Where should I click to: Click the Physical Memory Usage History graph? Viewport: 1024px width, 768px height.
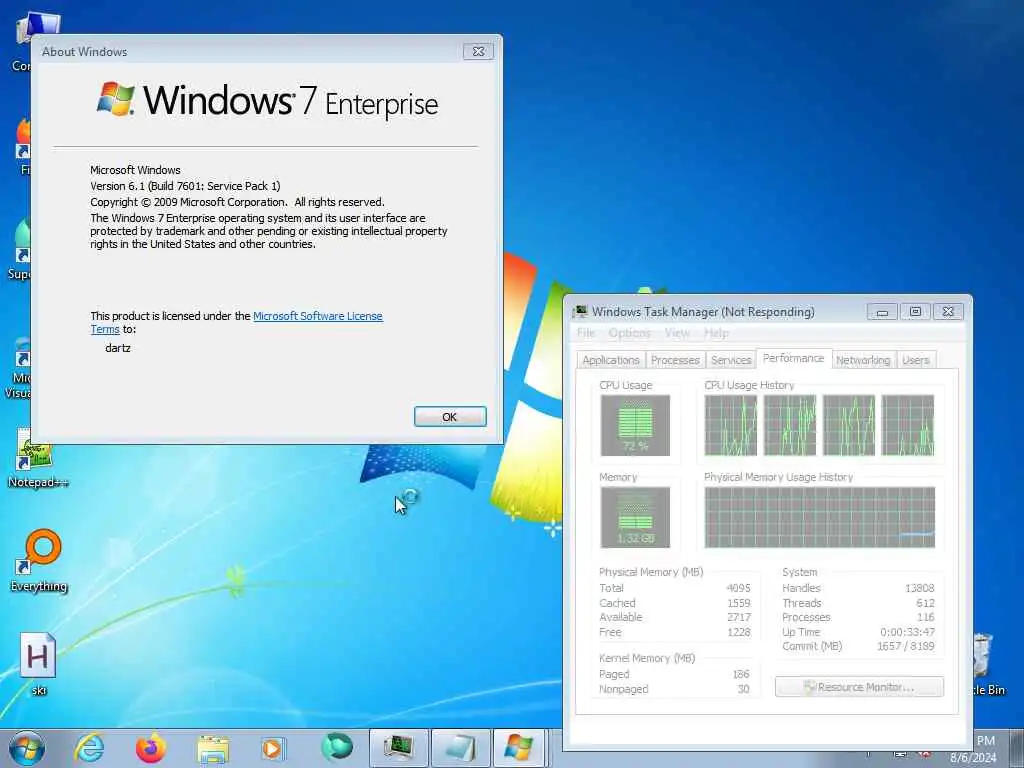pyautogui.click(x=820, y=517)
